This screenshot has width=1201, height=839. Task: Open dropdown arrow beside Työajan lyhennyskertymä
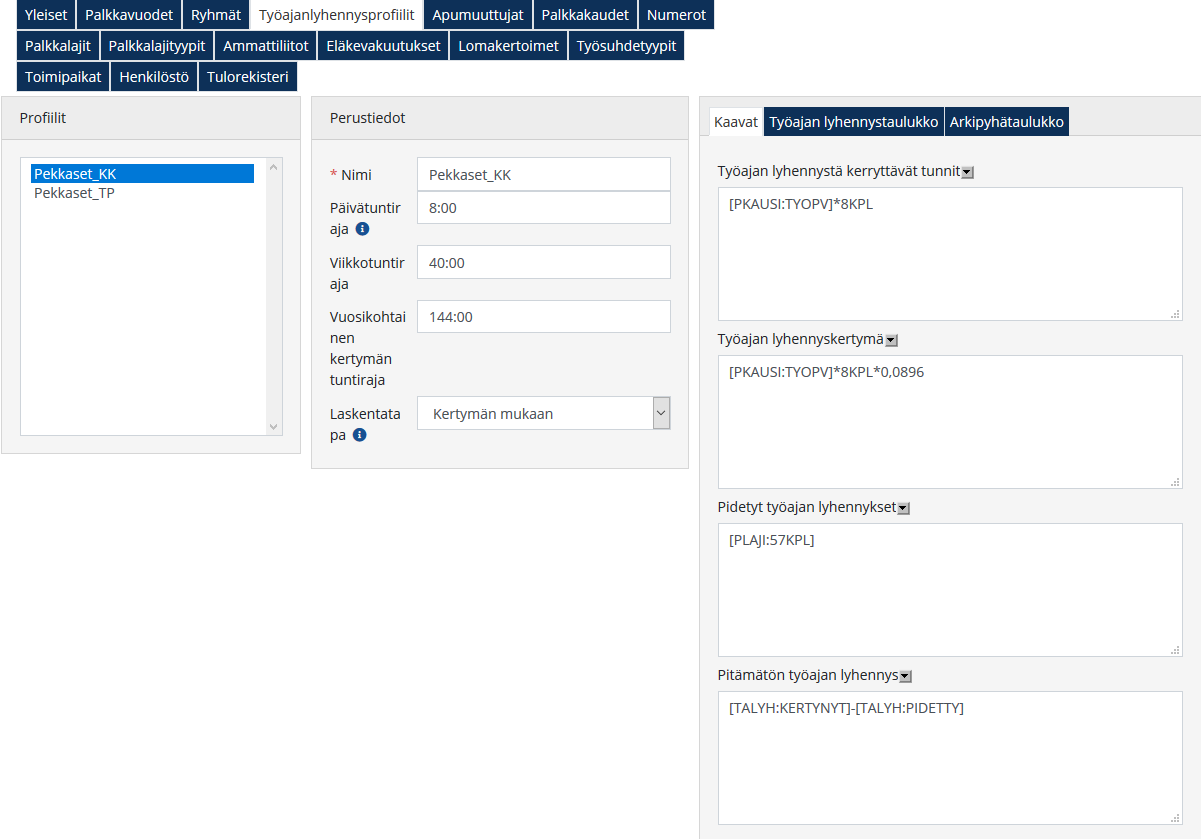(x=891, y=340)
